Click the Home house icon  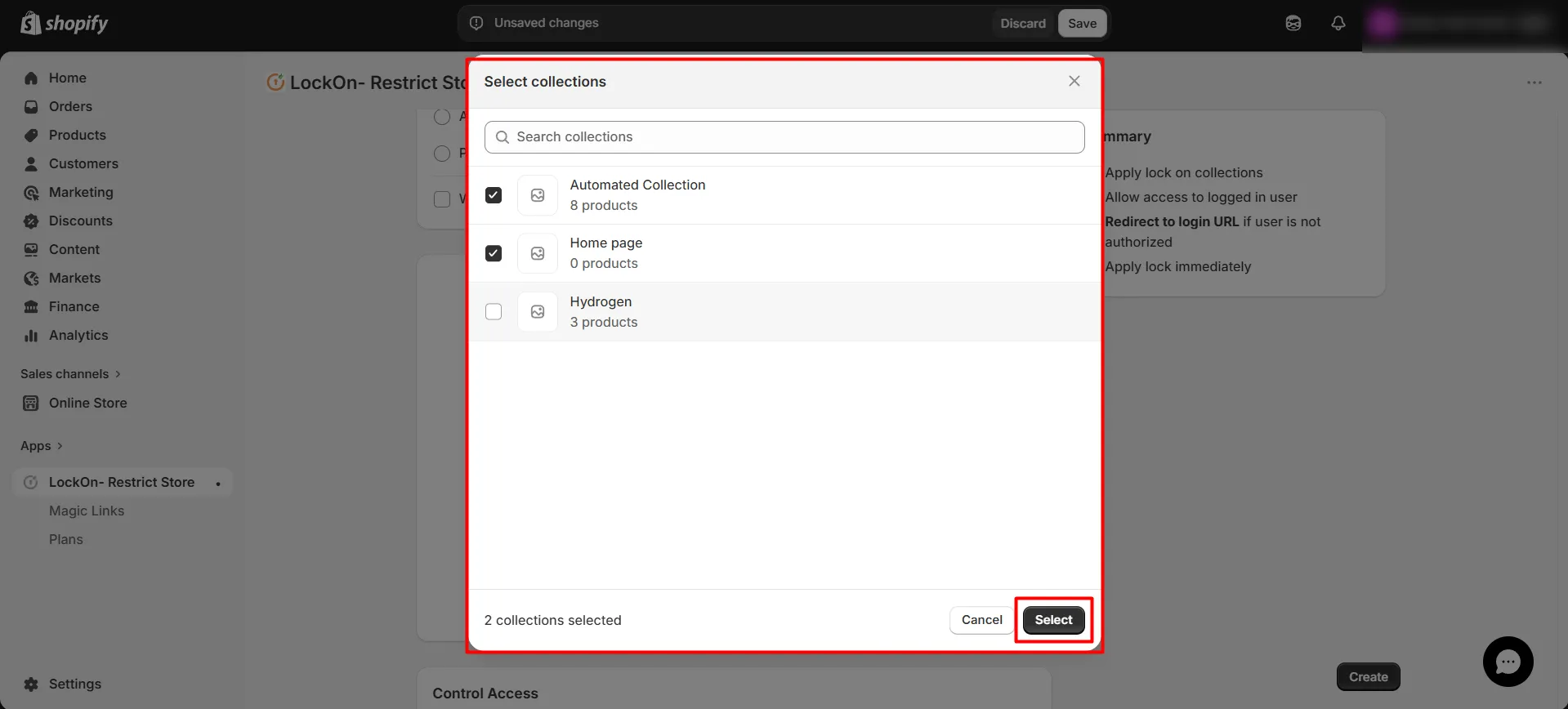[x=31, y=78]
